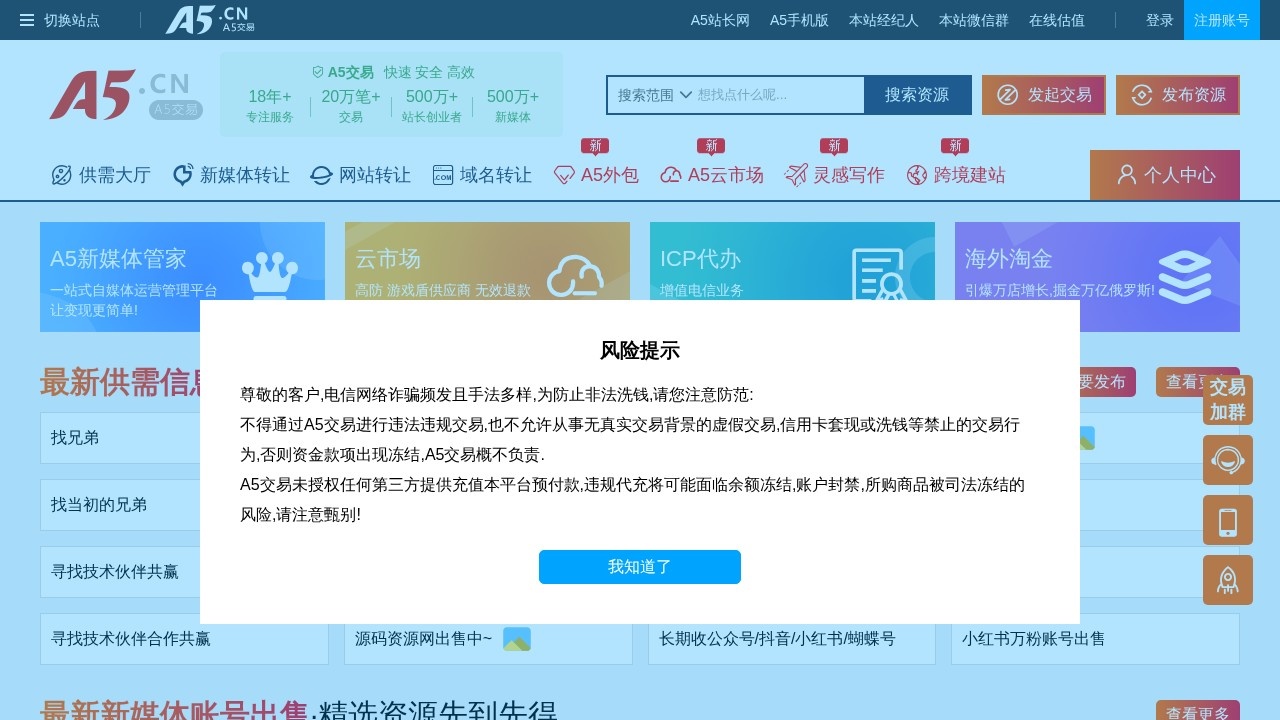This screenshot has height=720, width=1280.
Task: Open the 个人中心 user menu
Action: point(1164,175)
